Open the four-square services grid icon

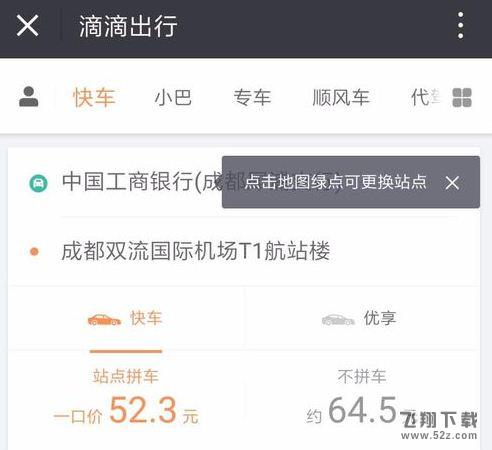click(462, 97)
